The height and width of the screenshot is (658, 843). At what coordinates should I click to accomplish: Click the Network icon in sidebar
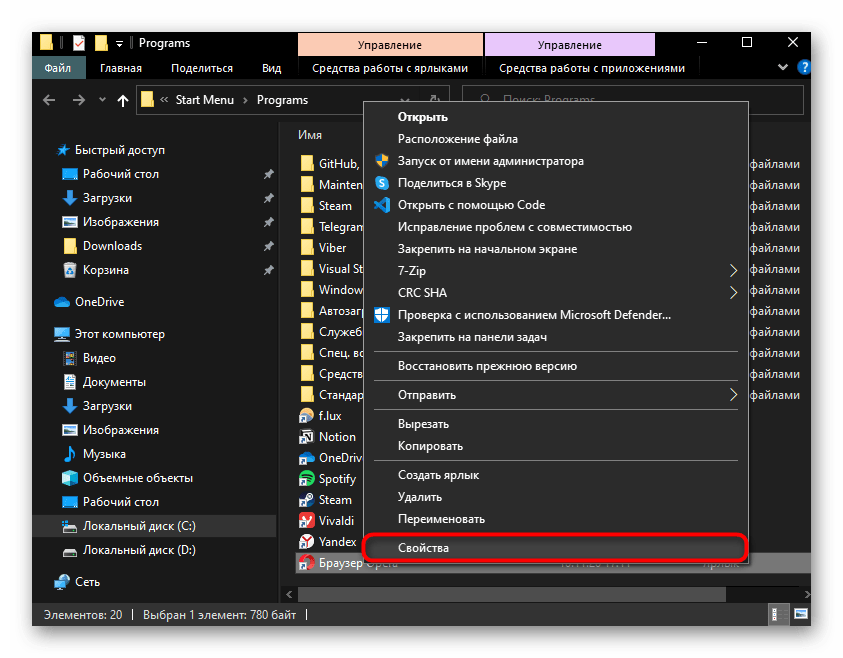[x=62, y=582]
